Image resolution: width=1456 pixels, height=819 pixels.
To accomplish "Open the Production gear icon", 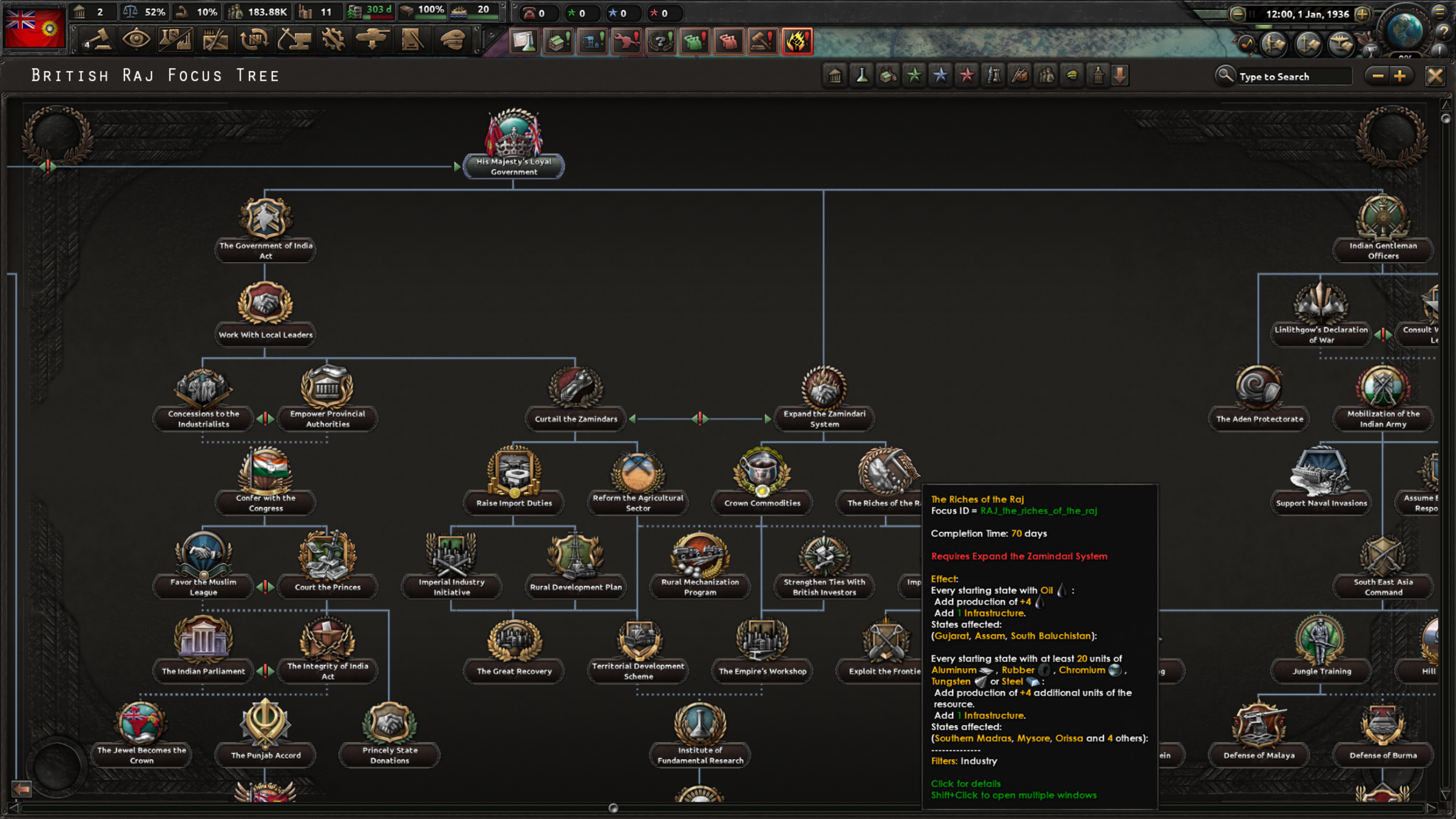I will (333, 40).
